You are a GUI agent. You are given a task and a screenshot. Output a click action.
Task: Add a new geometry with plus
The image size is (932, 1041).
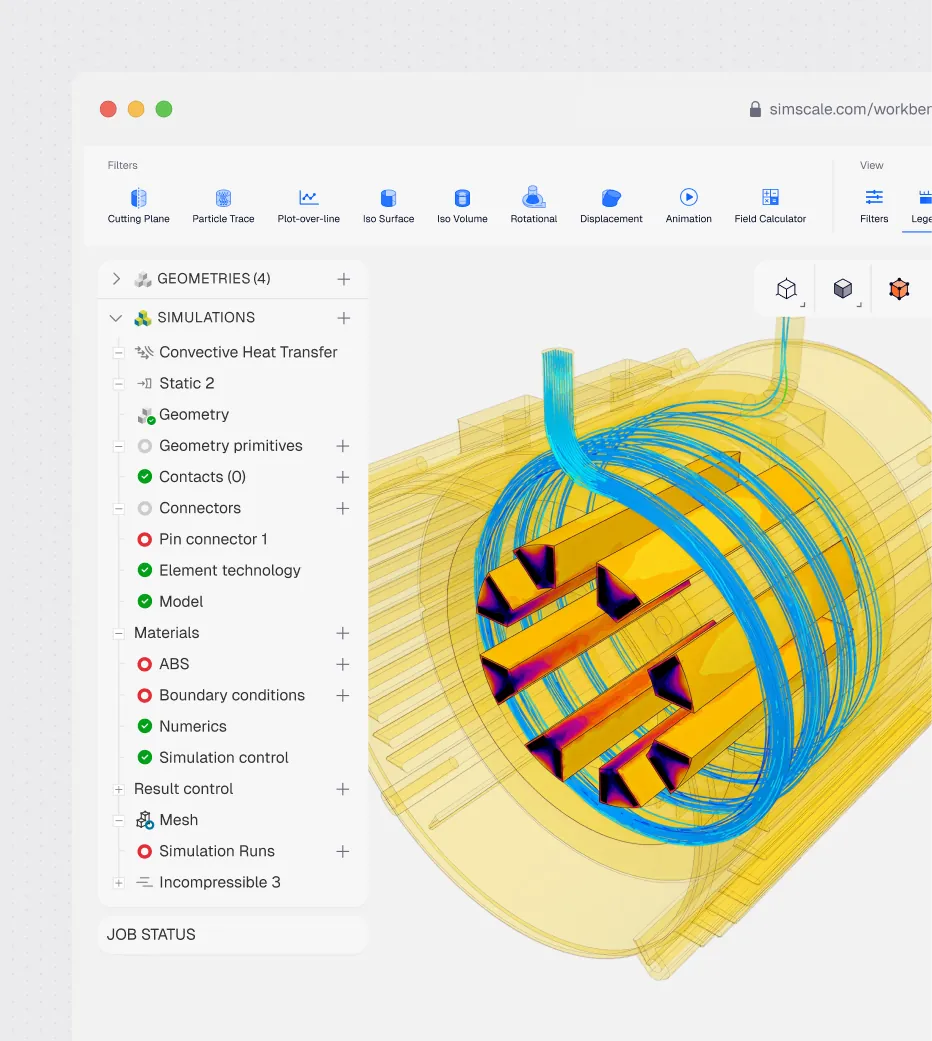[x=343, y=279]
